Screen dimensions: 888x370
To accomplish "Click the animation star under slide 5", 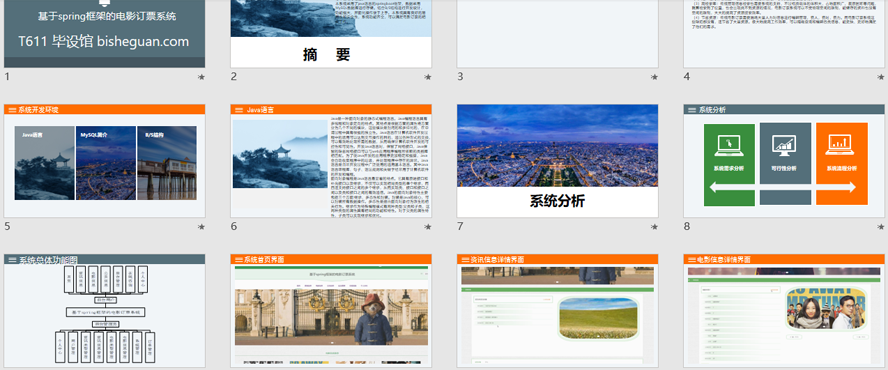I will 201,227.
